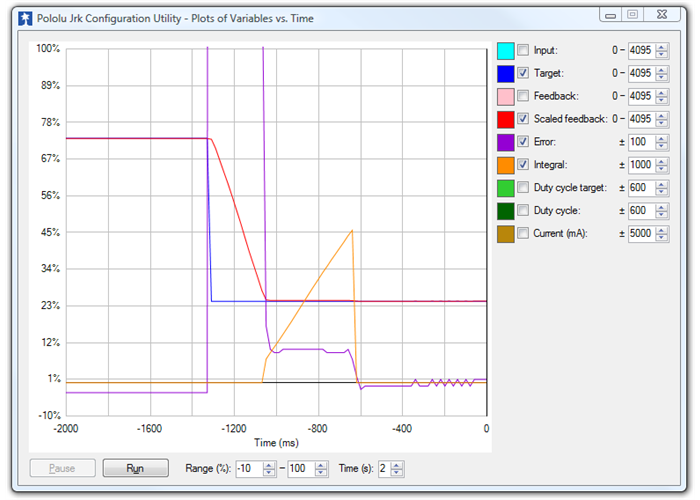This screenshot has height=500, width=700.
Task: Click the Range minimum input field
Action: tap(245, 468)
